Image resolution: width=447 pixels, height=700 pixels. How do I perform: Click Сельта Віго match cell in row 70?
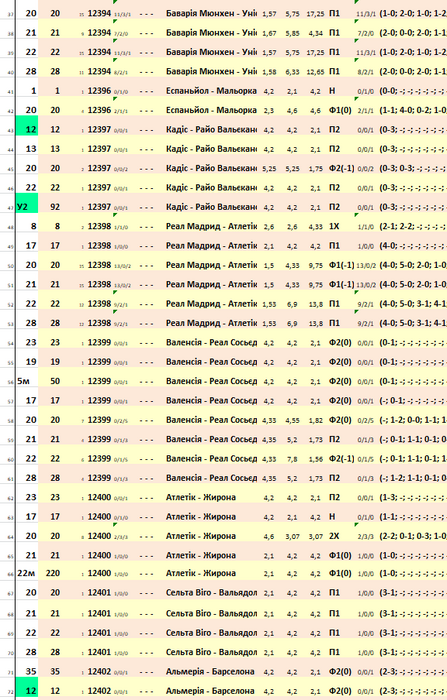click(211, 652)
